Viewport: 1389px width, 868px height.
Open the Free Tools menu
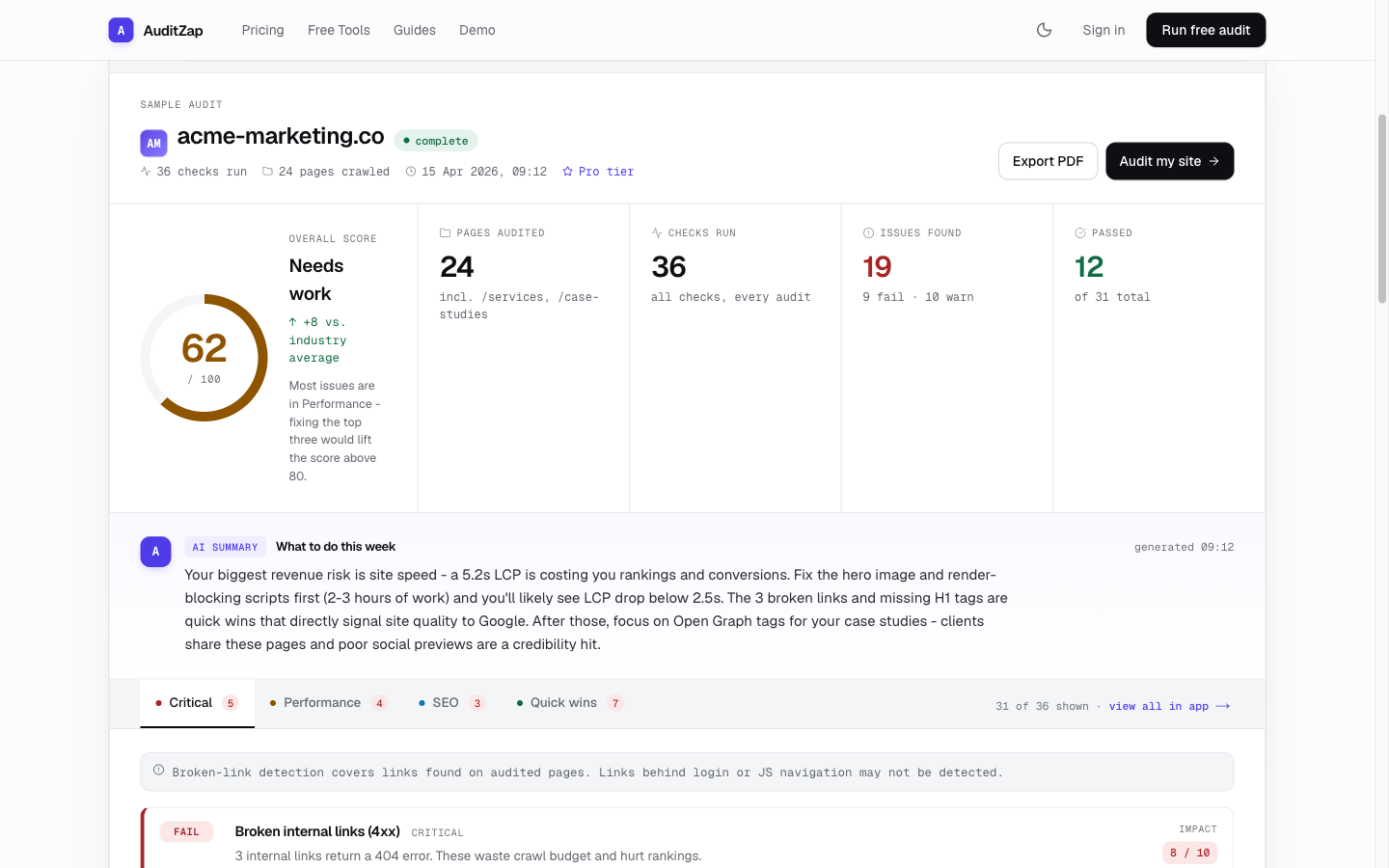339,30
